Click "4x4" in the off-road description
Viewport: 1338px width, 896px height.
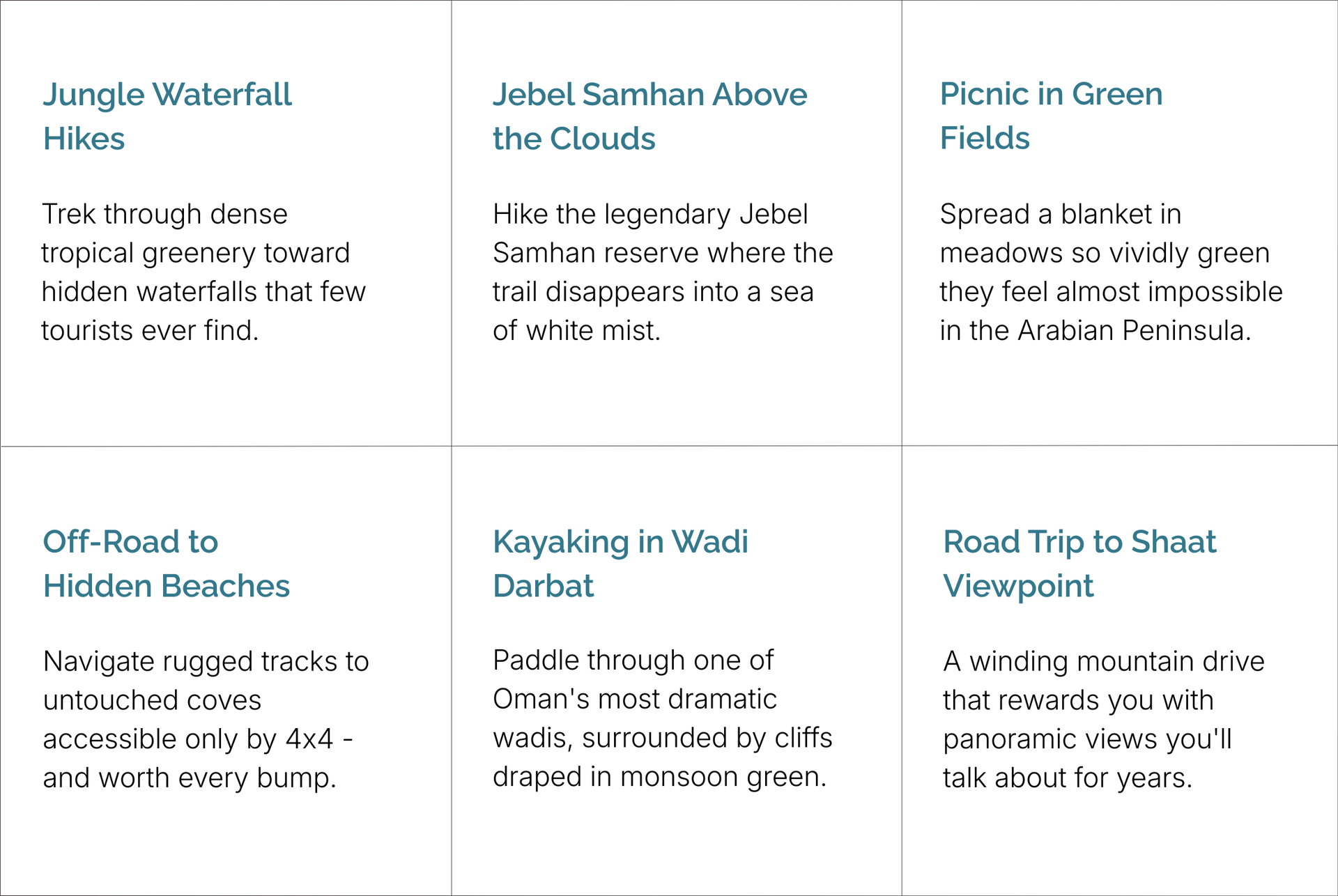pos(309,739)
